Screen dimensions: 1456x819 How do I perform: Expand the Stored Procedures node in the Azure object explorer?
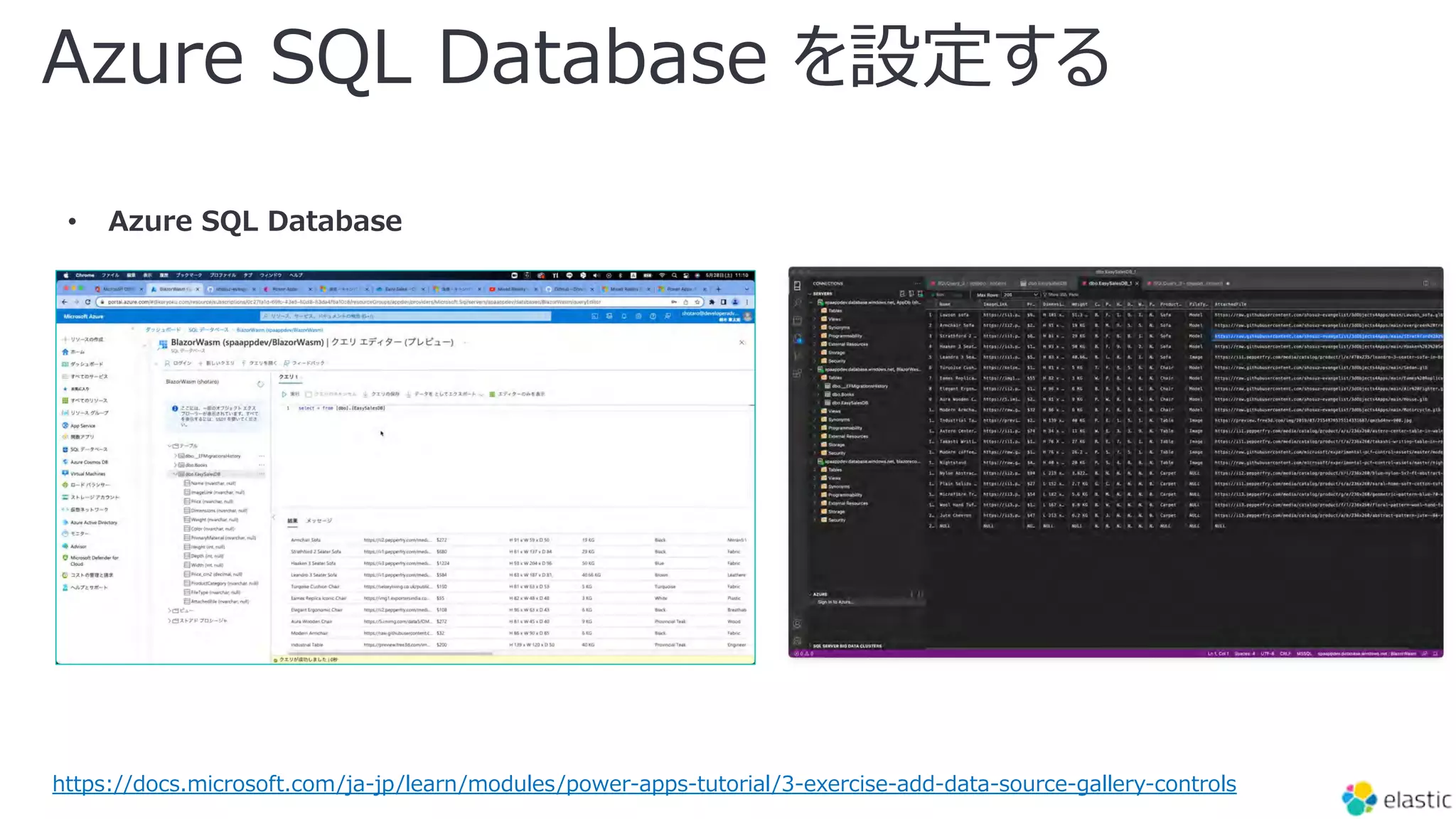[x=170, y=621]
